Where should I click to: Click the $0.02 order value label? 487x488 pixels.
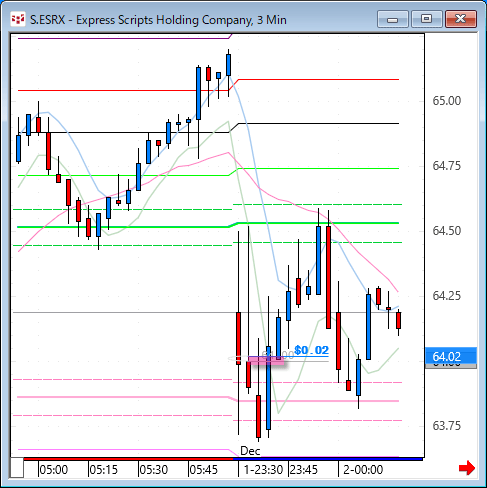[x=311, y=350]
